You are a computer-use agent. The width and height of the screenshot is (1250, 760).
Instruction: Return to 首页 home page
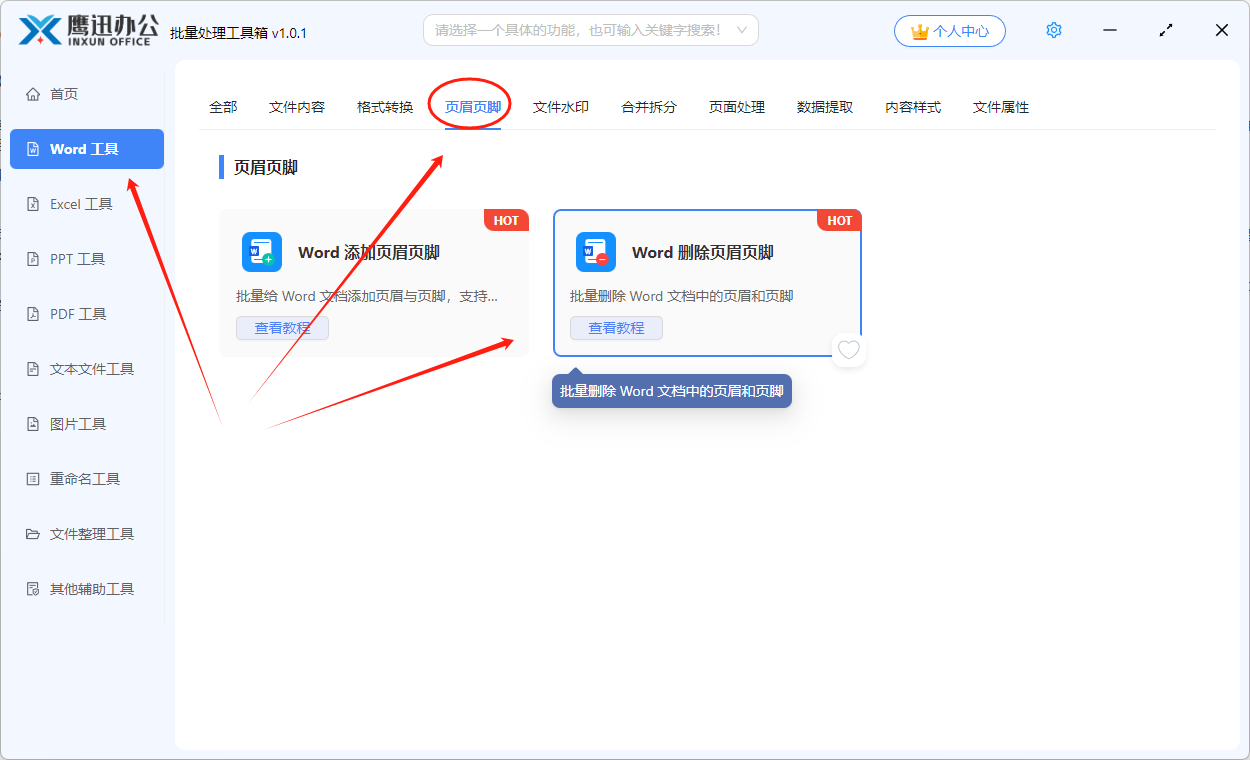pos(62,93)
